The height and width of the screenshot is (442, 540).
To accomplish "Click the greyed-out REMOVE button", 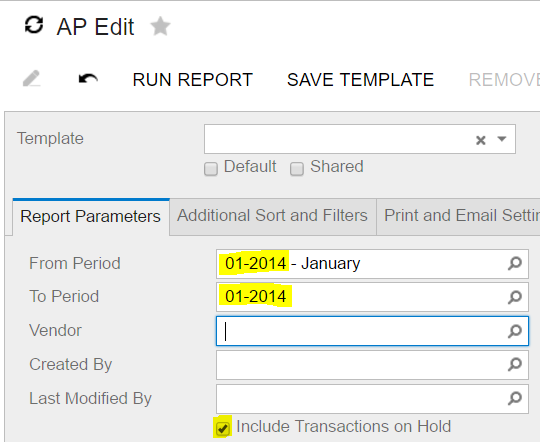I will (x=504, y=80).
